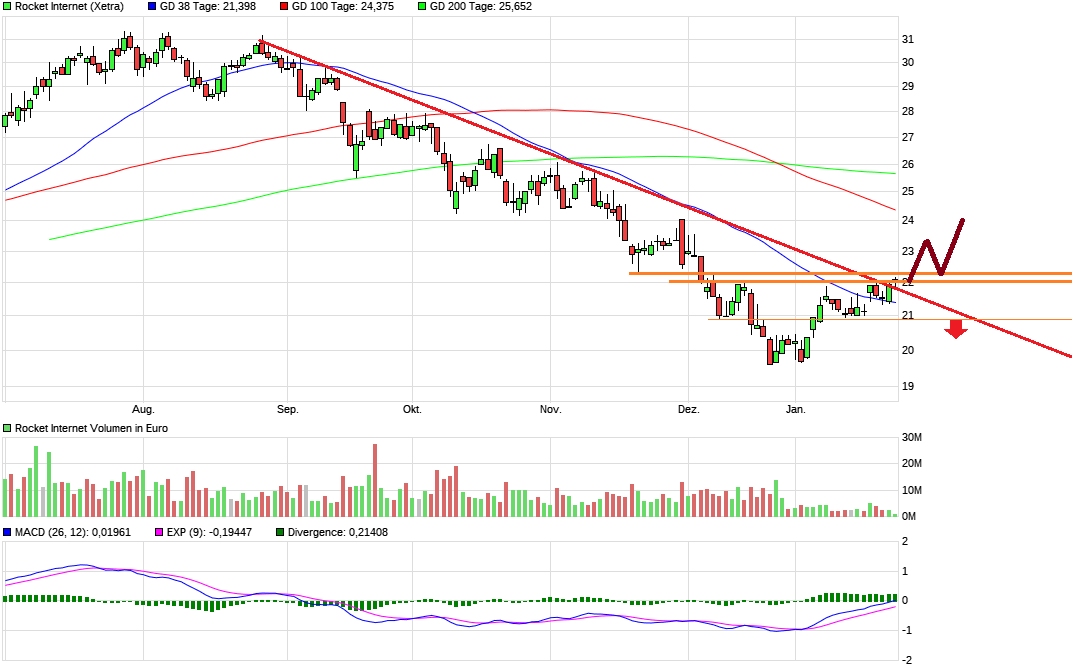Select the Jan. axis label

[x=795, y=409]
